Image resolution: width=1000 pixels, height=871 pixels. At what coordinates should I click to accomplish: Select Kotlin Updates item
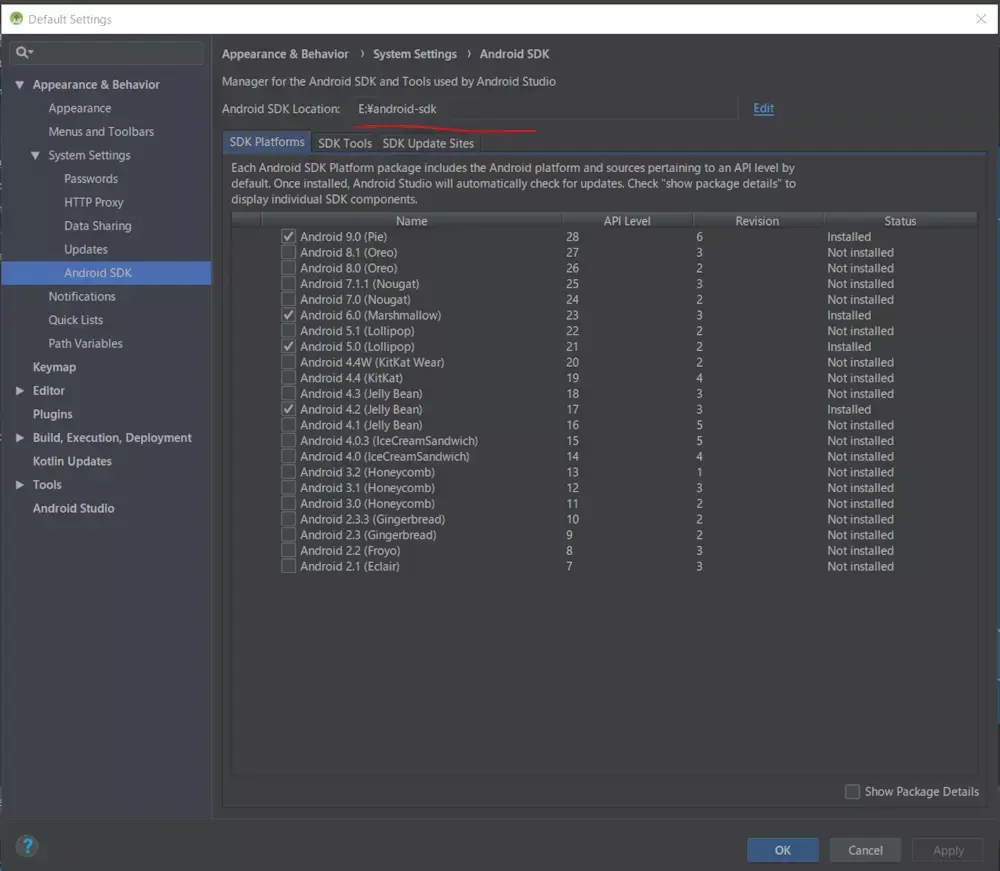[x=72, y=461]
